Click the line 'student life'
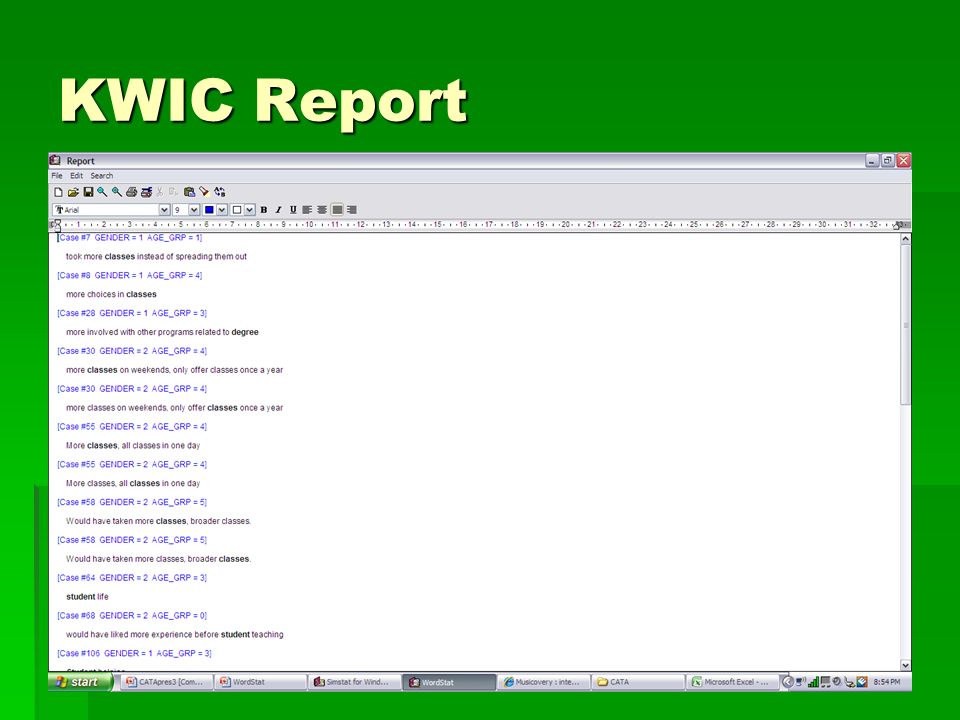 click(87, 597)
